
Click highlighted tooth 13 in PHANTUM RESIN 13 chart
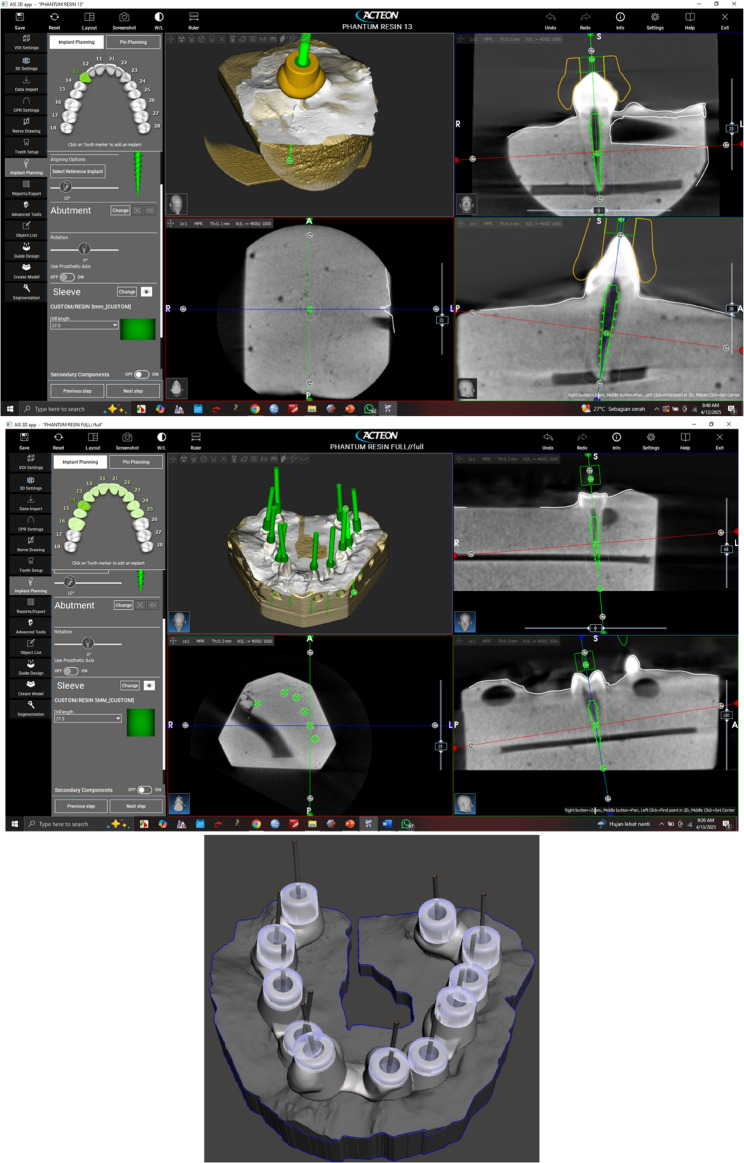[84, 76]
